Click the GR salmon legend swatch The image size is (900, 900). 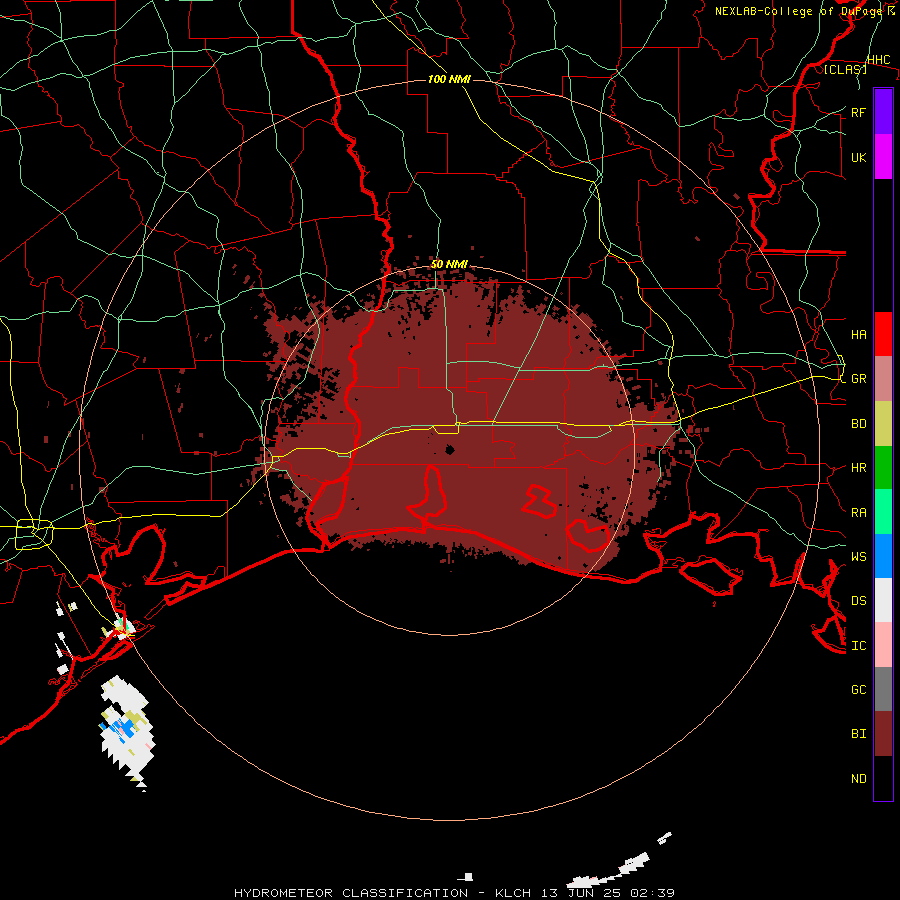pyautogui.click(x=883, y=379)
